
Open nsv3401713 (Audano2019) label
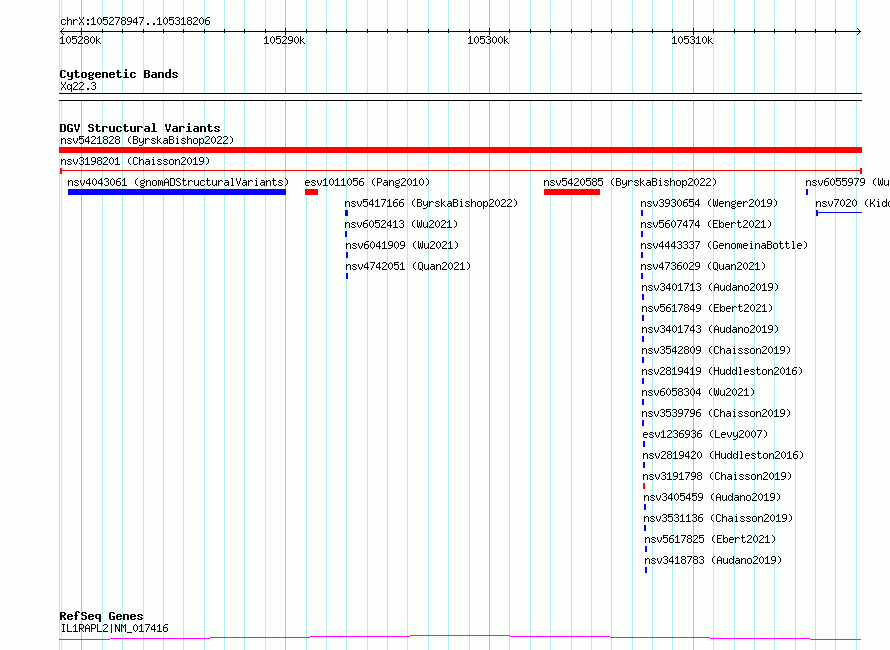pos(710,287)
